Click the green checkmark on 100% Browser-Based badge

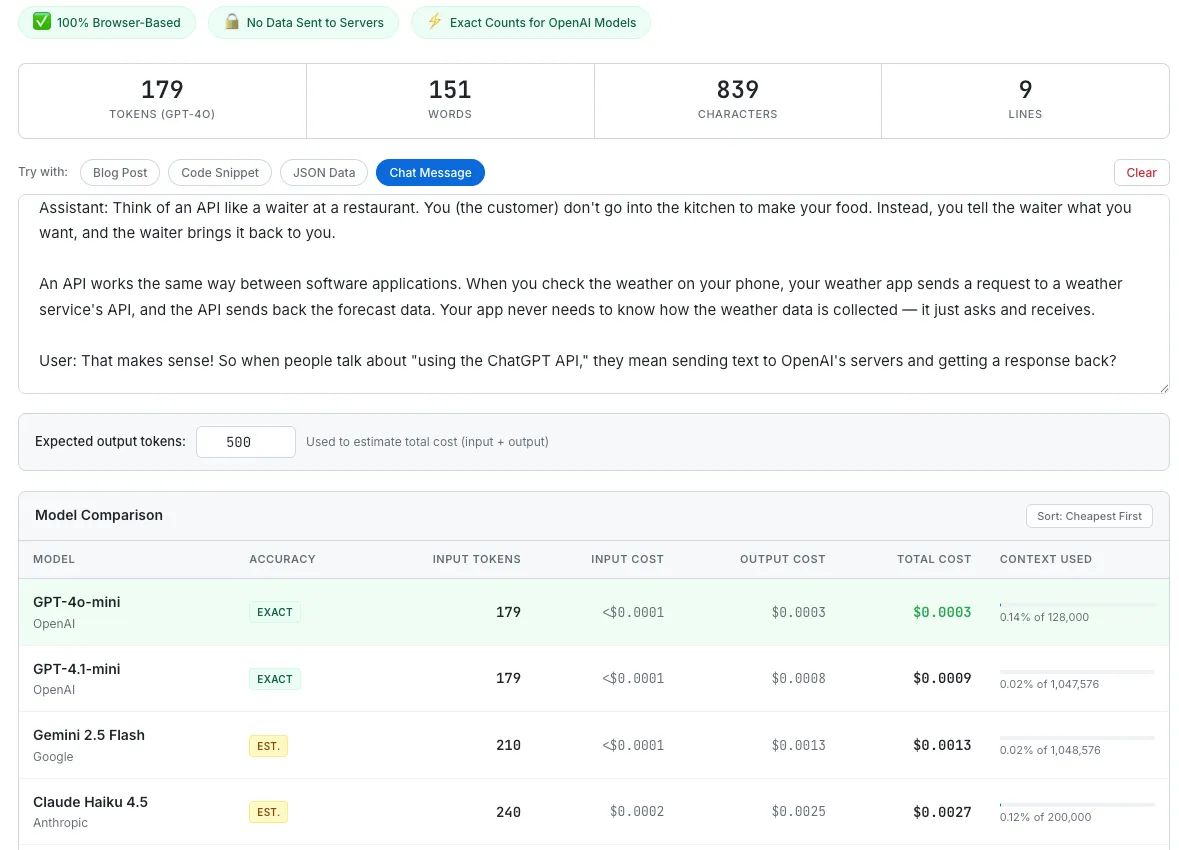pos(41,22)
